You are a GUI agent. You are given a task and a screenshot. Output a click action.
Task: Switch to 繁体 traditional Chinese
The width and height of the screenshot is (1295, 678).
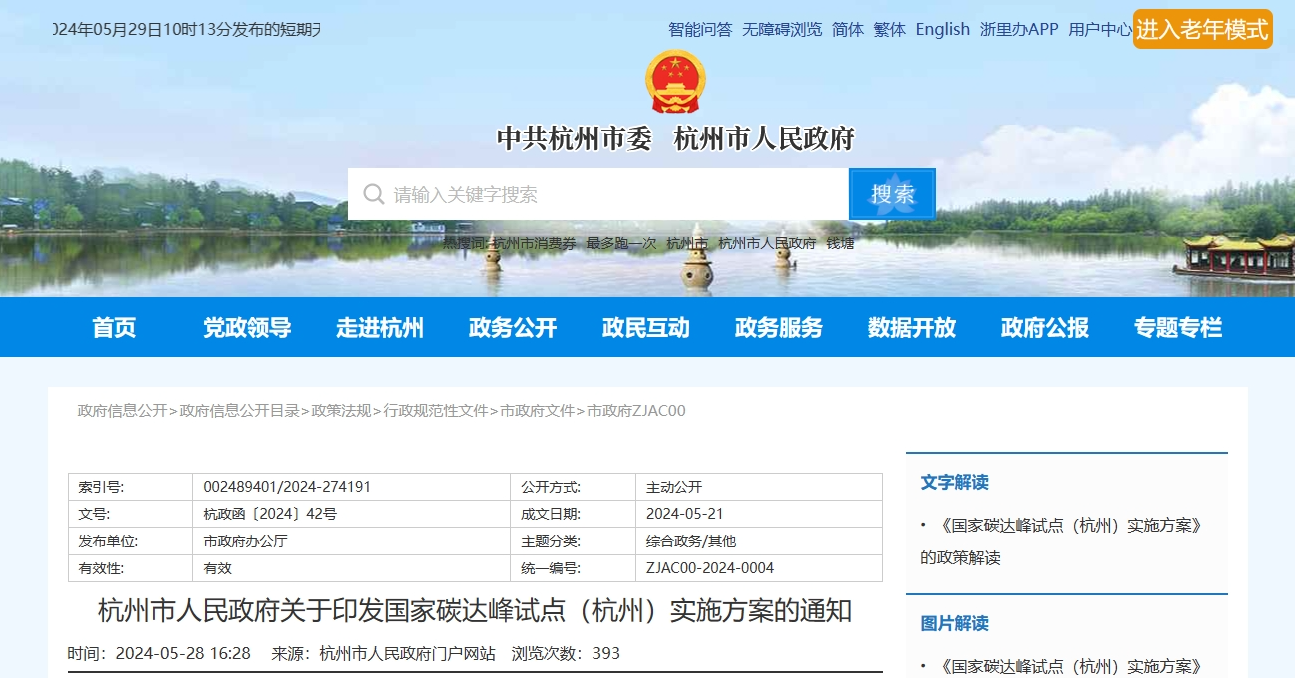[x=889, y=29]
